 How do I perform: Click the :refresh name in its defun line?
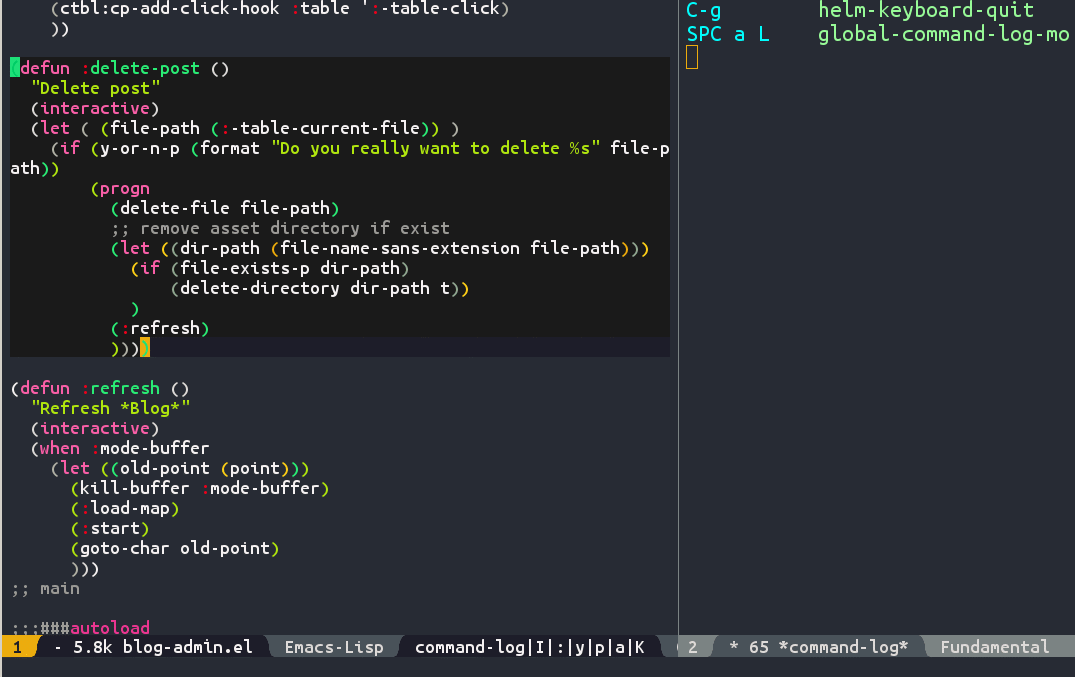[121, 388]
